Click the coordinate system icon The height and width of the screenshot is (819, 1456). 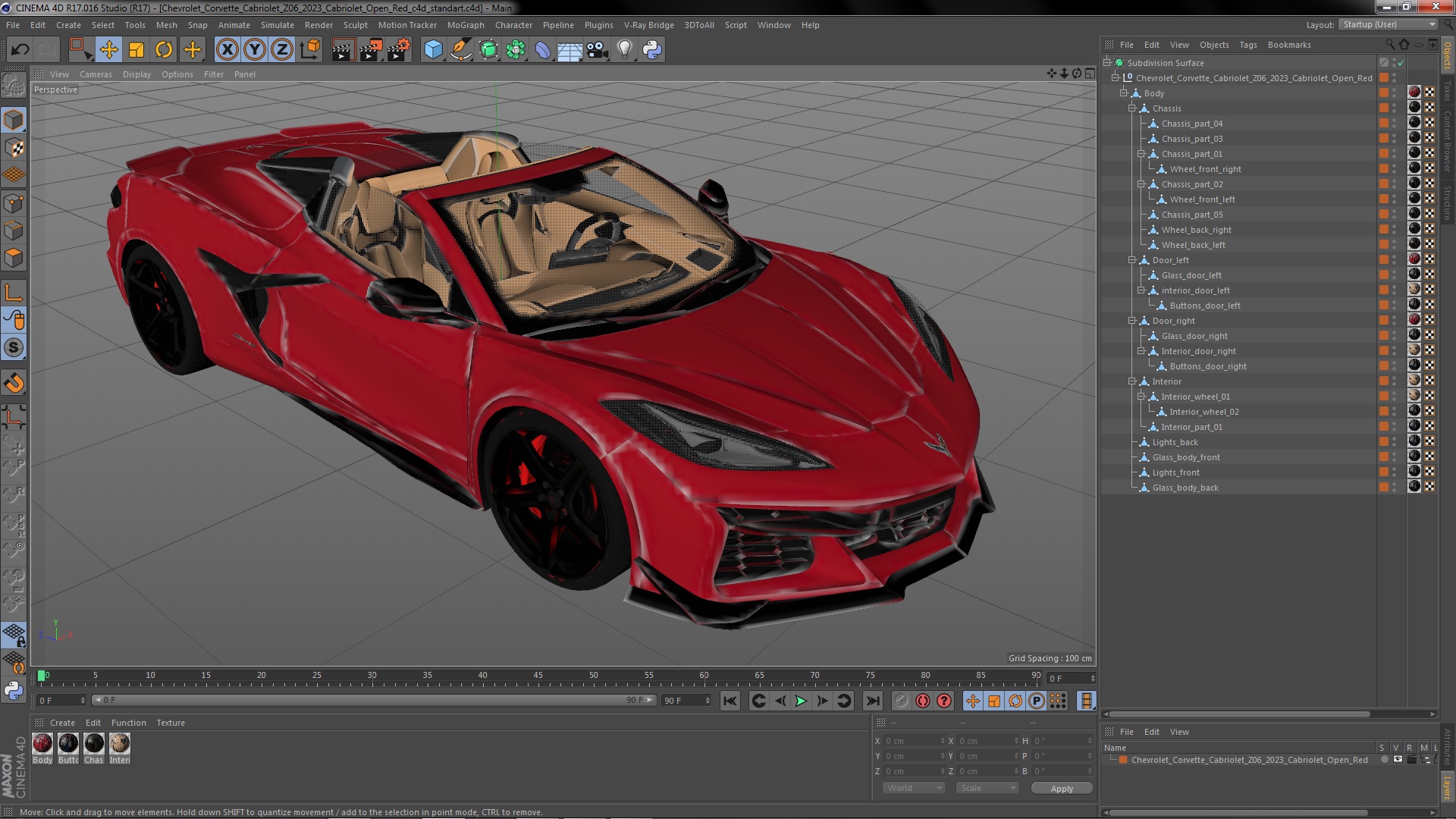click(309, 50)
